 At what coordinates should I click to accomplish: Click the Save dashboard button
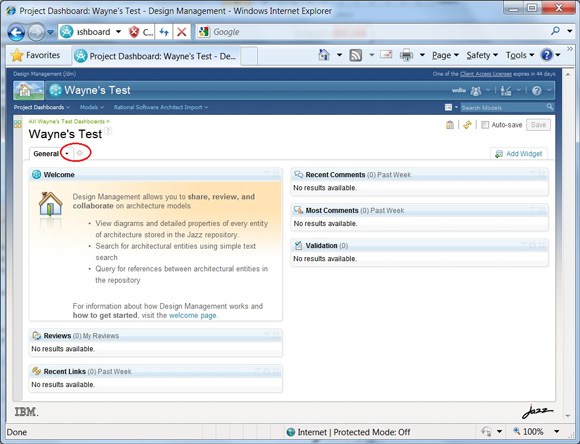click(x=538, y=125)
